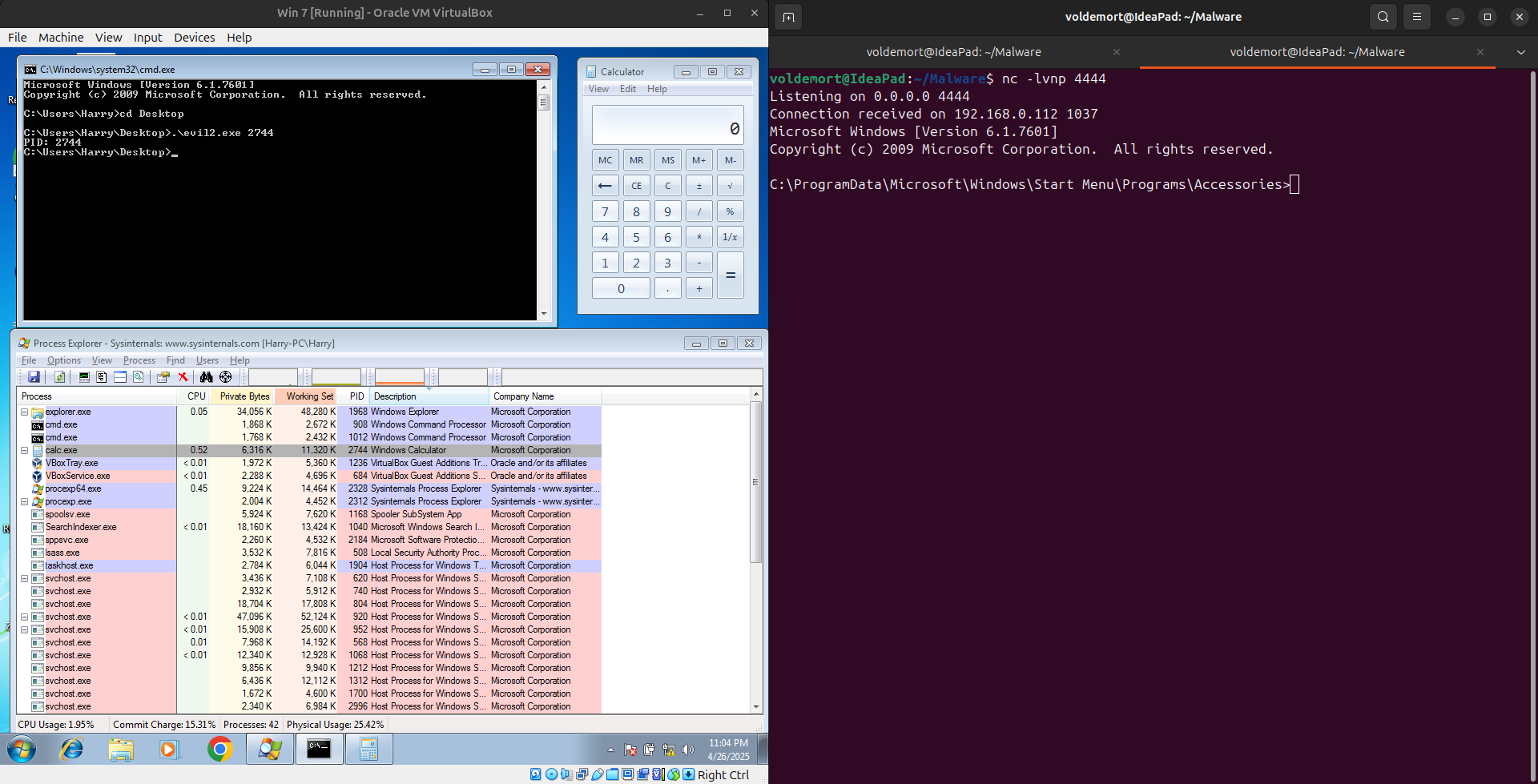Open Internet Explorer from Windows 7 taskbar
This screenshot has height=784, width=1538.
tap(72, 750)
